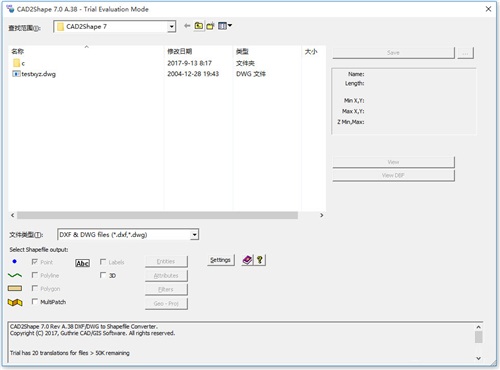This screenshot has width=500, height=370.
Task: Click the Polygon rectangle symbol icon
Action: [x=15, y=288]
